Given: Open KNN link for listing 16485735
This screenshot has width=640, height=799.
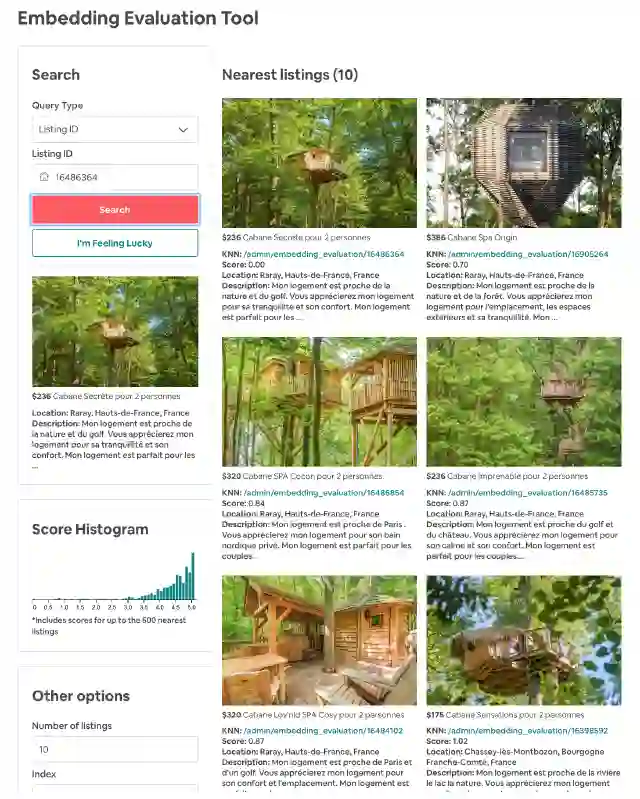Looking at the screenshot, I should [528, 493].
